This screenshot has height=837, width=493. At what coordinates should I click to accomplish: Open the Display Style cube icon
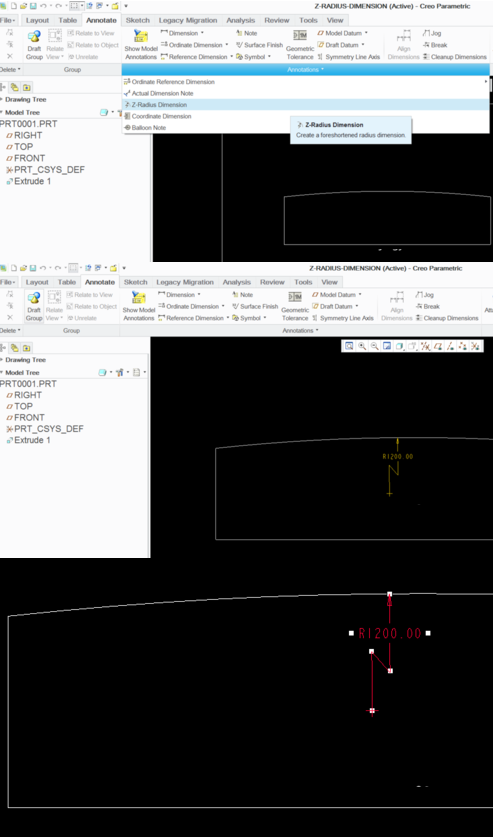tap(400, 346)
